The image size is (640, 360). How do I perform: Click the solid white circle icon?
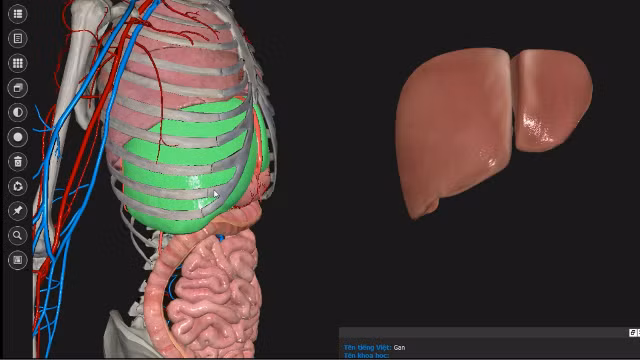click(x=18, y=137)
